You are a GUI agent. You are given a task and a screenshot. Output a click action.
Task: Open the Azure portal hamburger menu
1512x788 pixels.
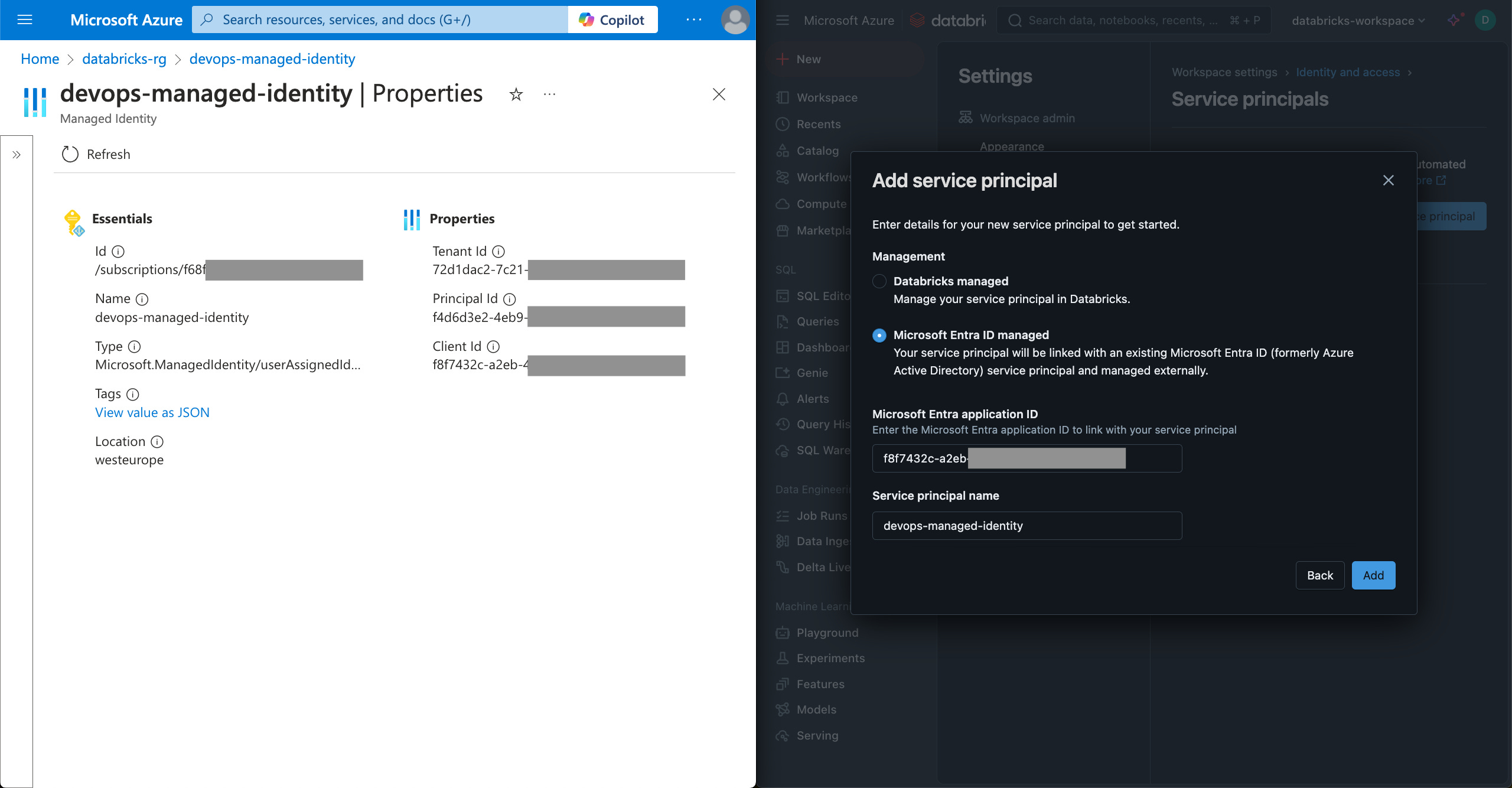coord(25,19)
